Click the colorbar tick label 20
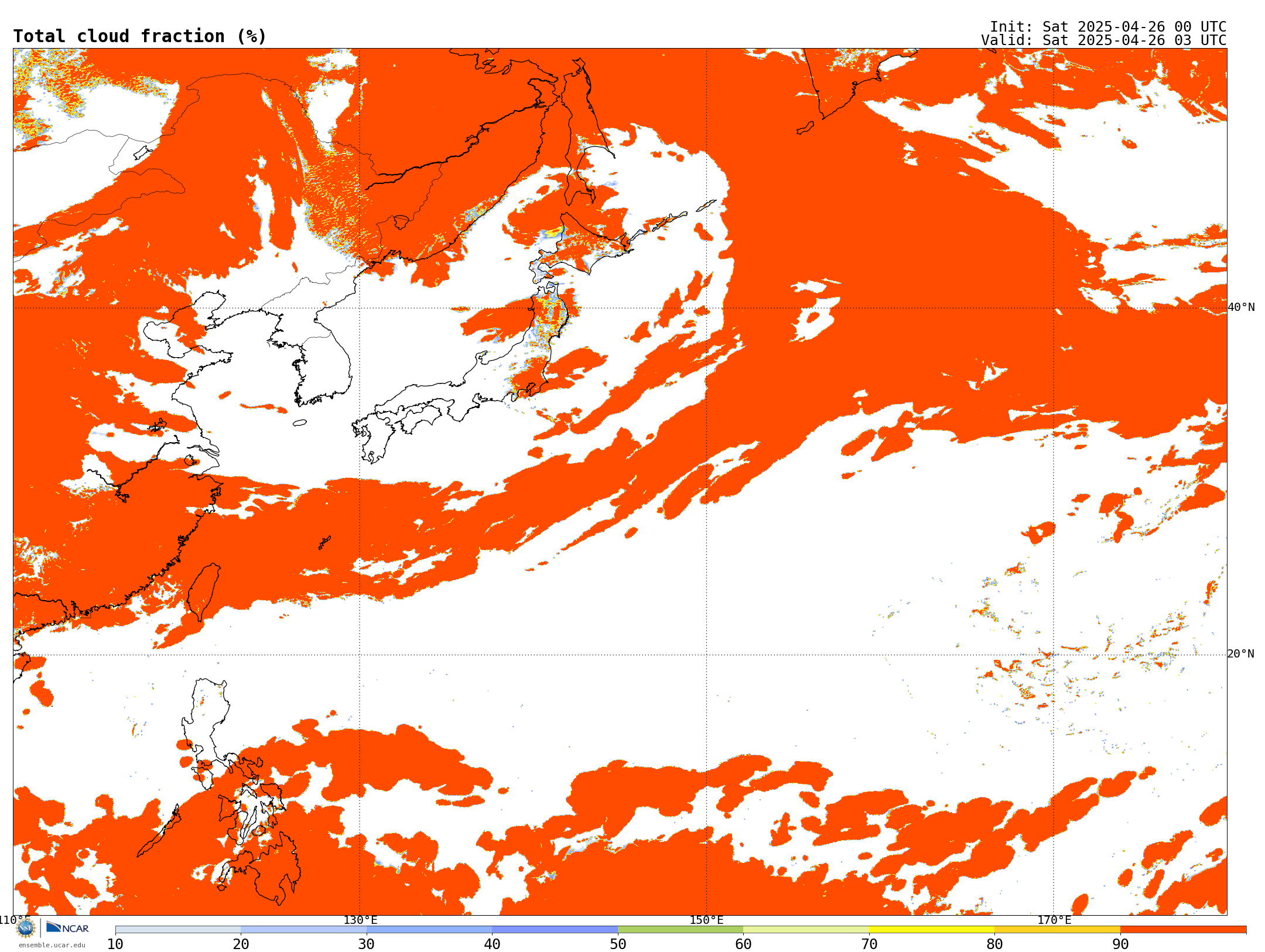1265x952 pixels. pyautogui.click(x=241, y=944)
